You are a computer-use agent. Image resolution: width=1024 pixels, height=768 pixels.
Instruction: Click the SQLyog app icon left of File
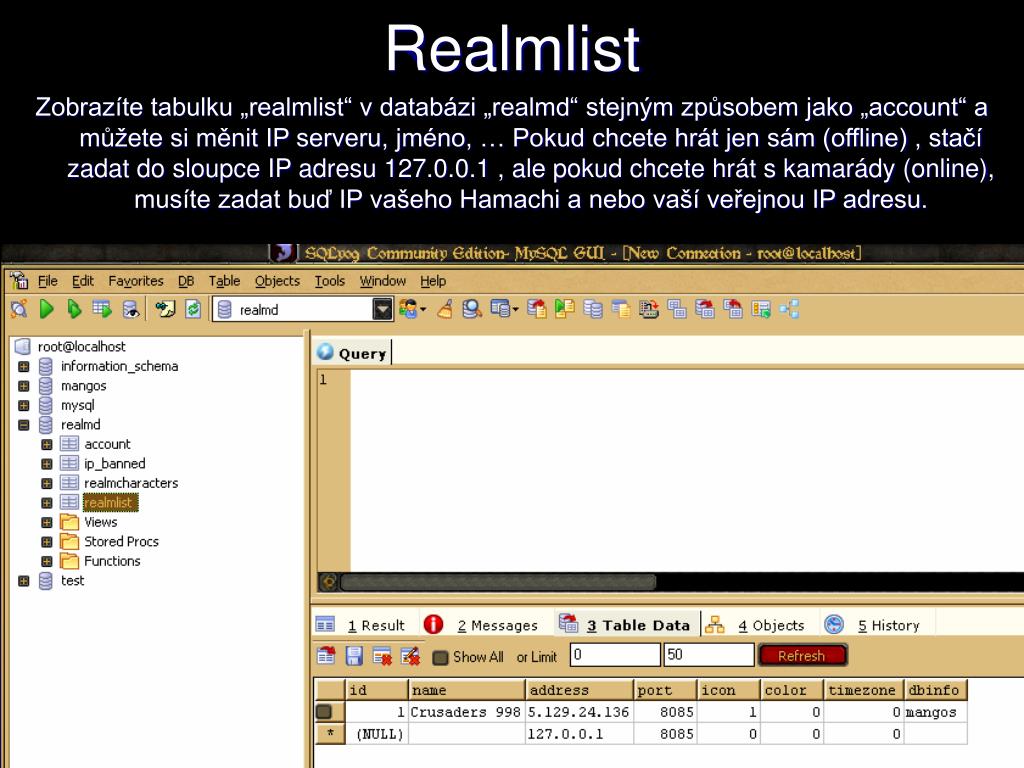pos(20,281)
